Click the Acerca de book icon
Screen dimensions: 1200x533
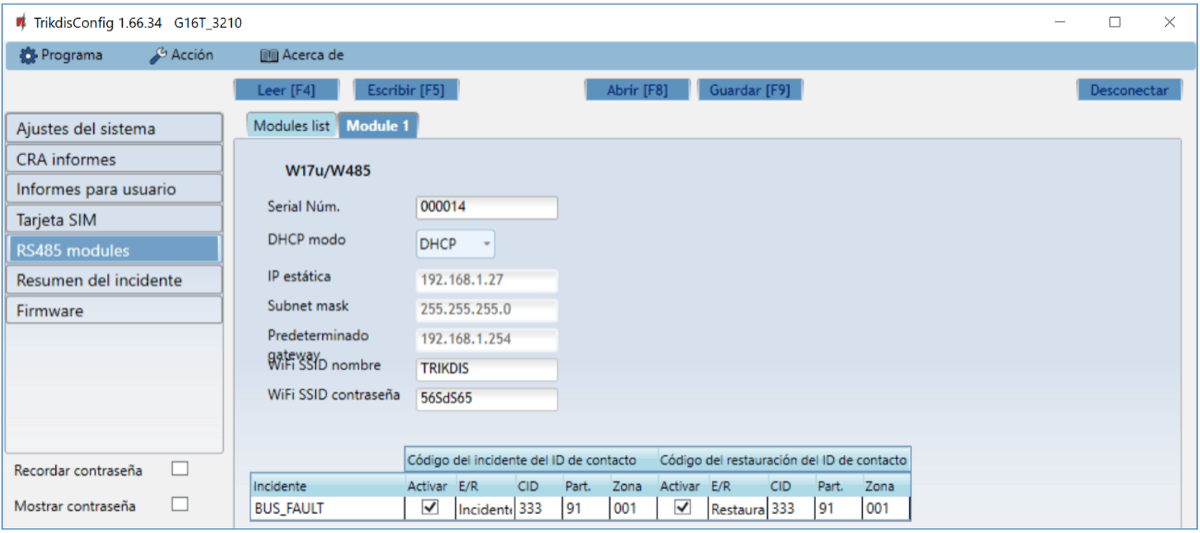[268, 56]
